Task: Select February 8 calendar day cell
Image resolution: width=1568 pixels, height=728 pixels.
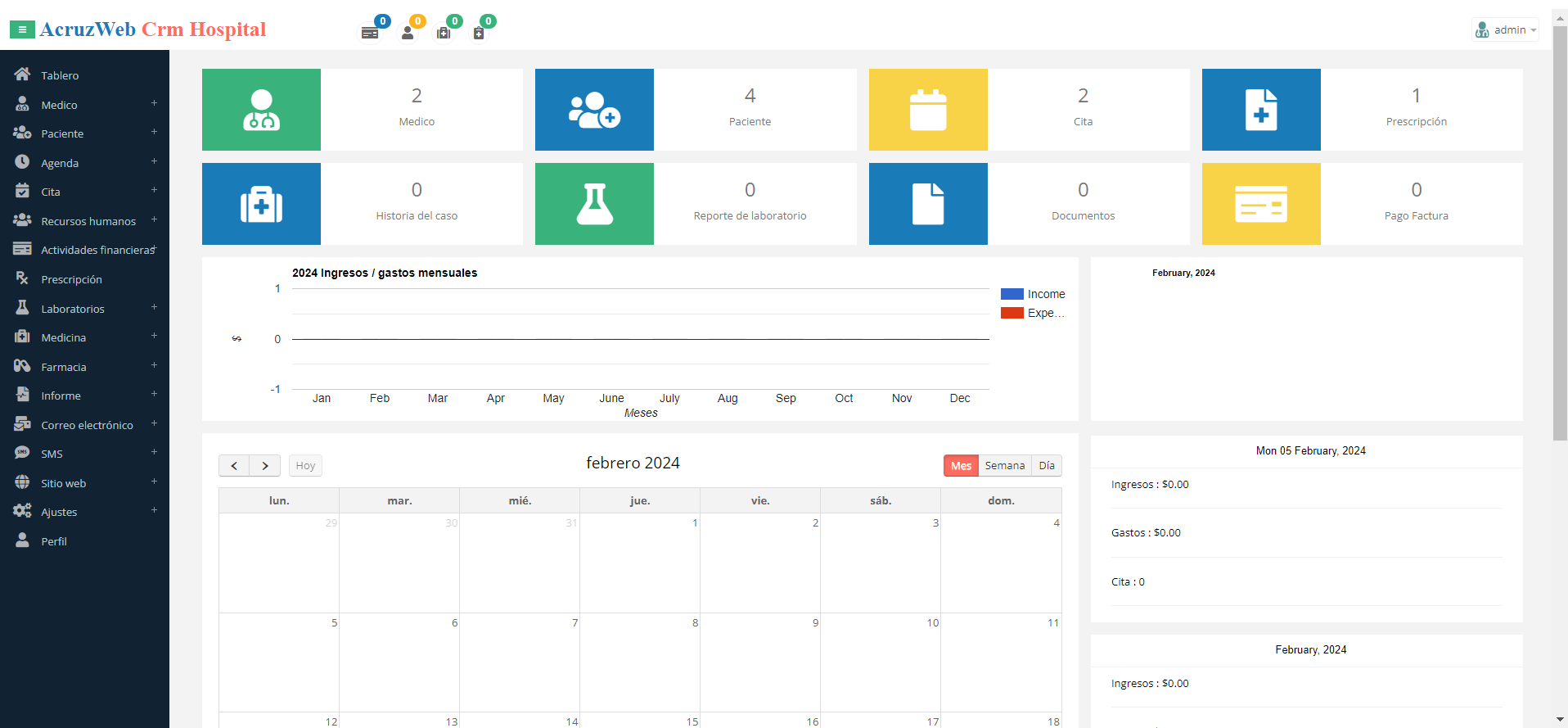Action: pyautogui.click(x=640, y=662)
